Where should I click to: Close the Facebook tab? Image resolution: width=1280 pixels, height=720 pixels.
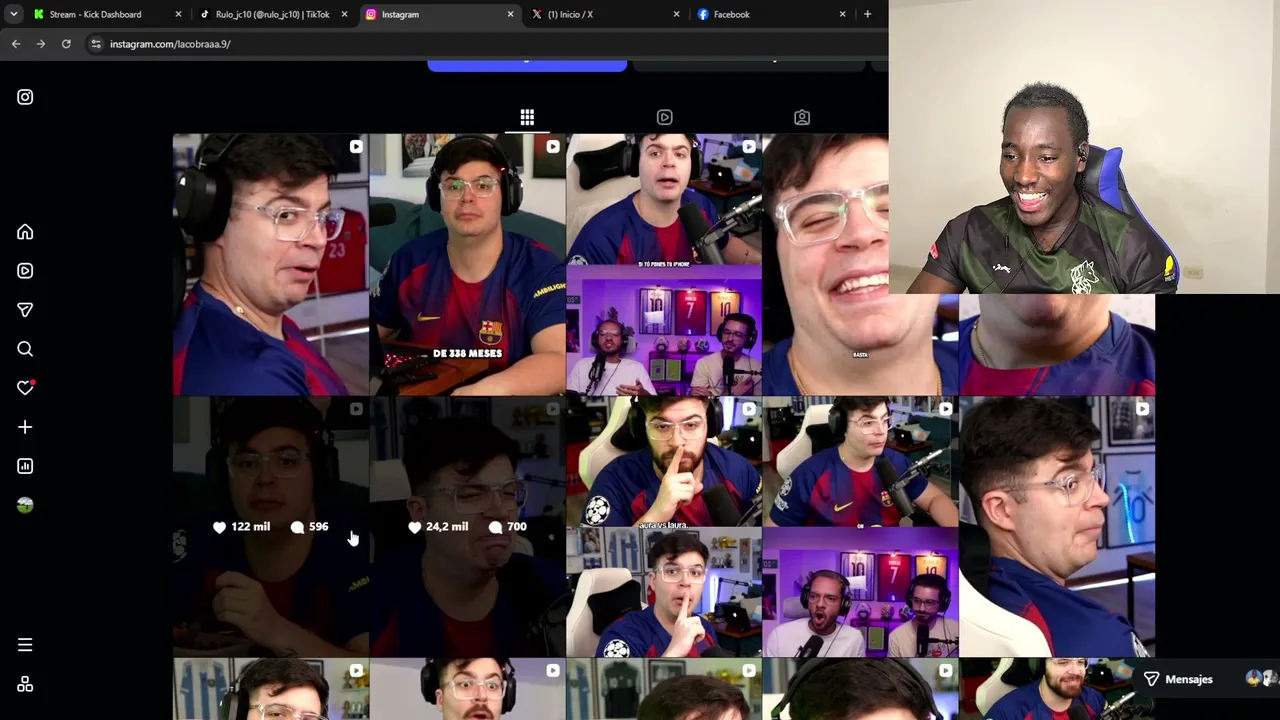click(842, 14)
